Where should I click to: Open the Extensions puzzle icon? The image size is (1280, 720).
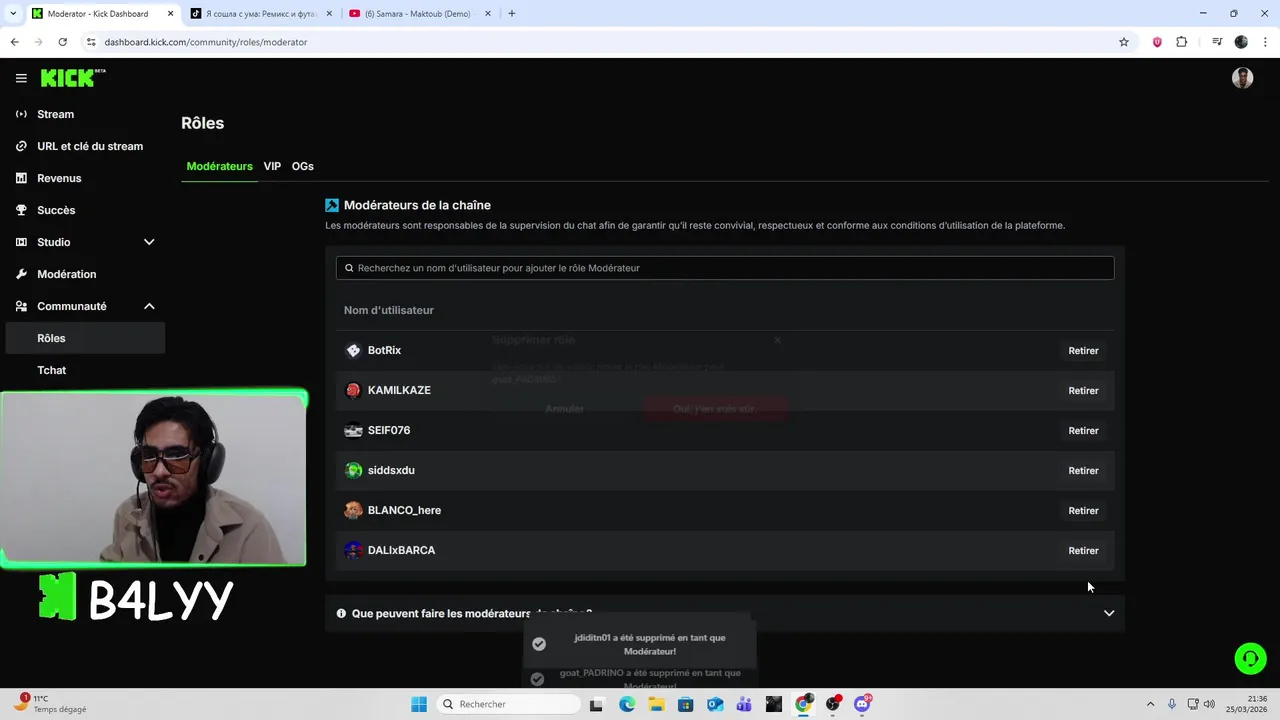pyautogui.click(x=1182, y=42)
